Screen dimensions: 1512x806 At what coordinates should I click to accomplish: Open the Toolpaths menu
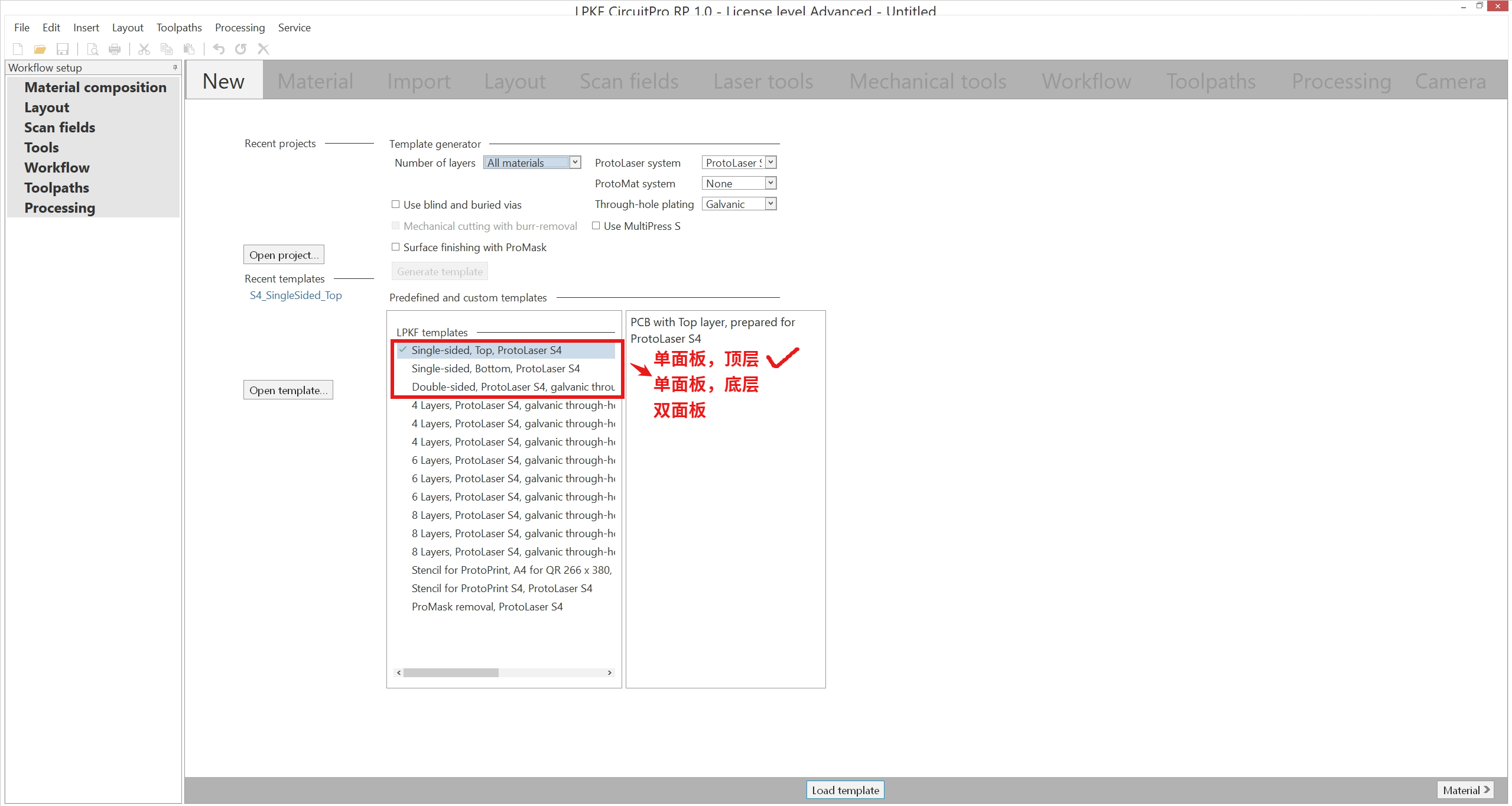179,28
